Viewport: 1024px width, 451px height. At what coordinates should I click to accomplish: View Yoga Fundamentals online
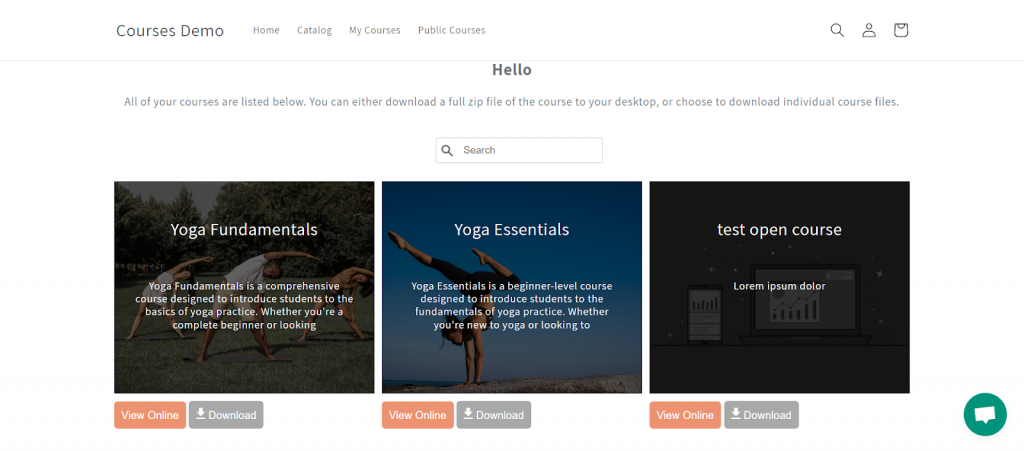click(x=150, y=415)
